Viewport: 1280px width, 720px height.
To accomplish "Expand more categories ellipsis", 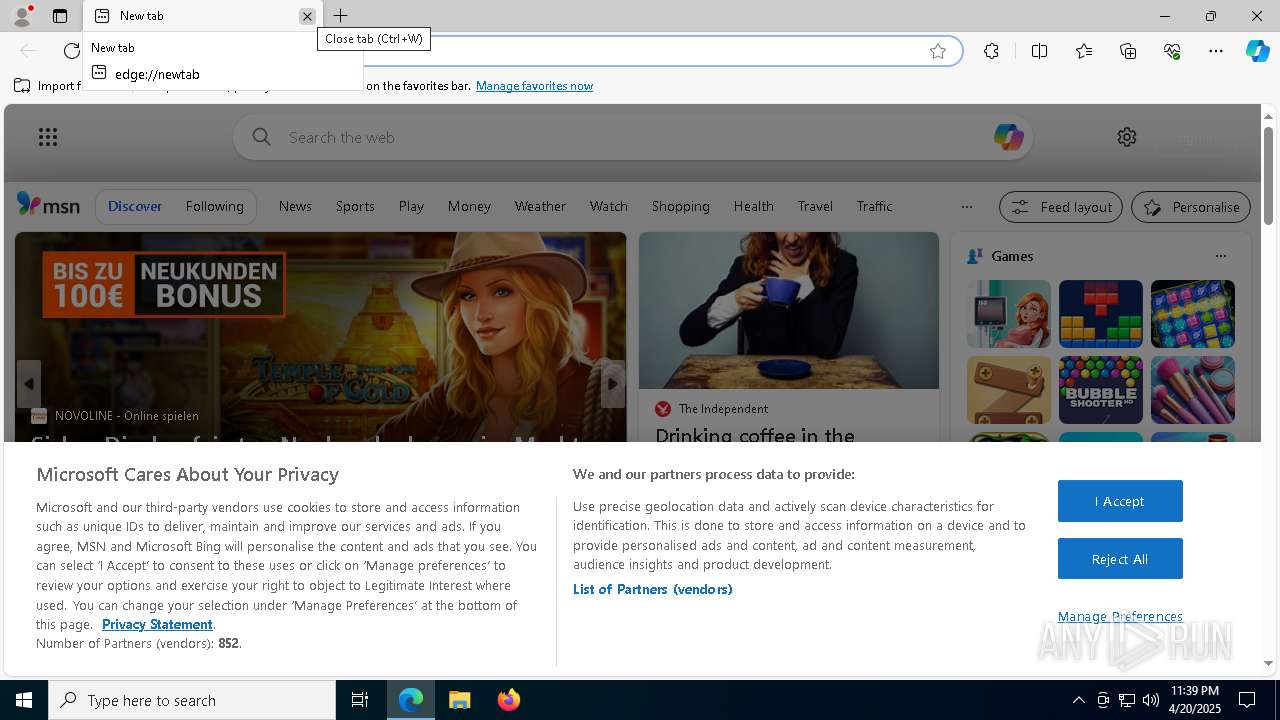I will (x=966, y=207).
